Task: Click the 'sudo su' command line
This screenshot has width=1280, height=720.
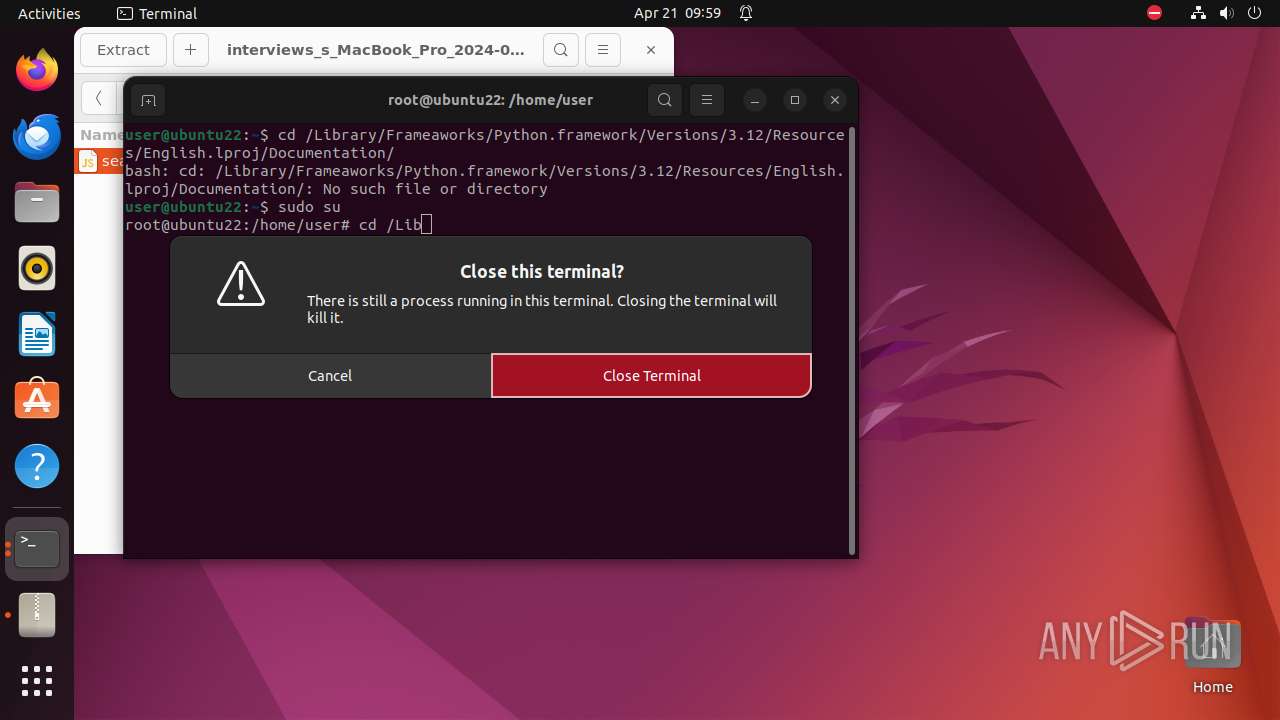Action: coord(309,207)
